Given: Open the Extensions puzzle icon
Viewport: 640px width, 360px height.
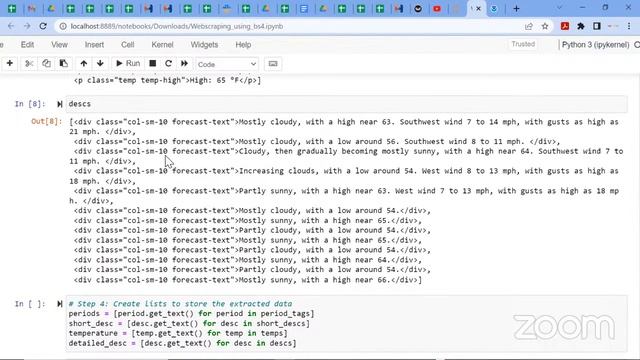Looking at the screenshot, I should click(x=580, y=26).
